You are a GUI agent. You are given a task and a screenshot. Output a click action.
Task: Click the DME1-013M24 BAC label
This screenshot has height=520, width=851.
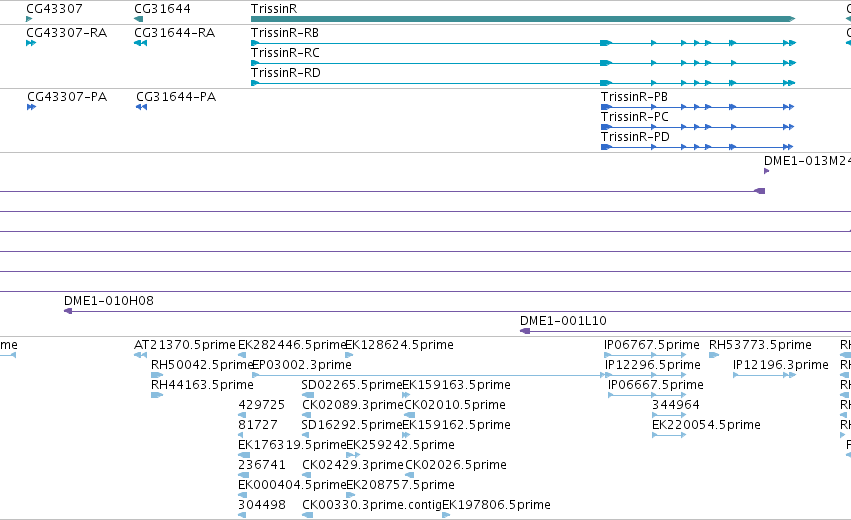pyautogui.click(x=807, y=161)
